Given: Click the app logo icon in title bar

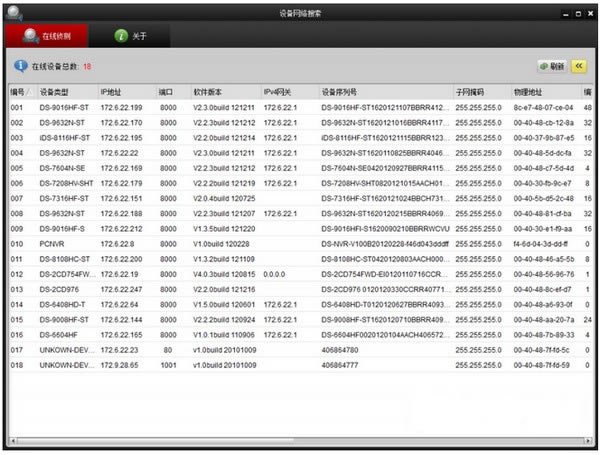Looking at the screenshot, I should pyautogui.click(x=14, y=13).
